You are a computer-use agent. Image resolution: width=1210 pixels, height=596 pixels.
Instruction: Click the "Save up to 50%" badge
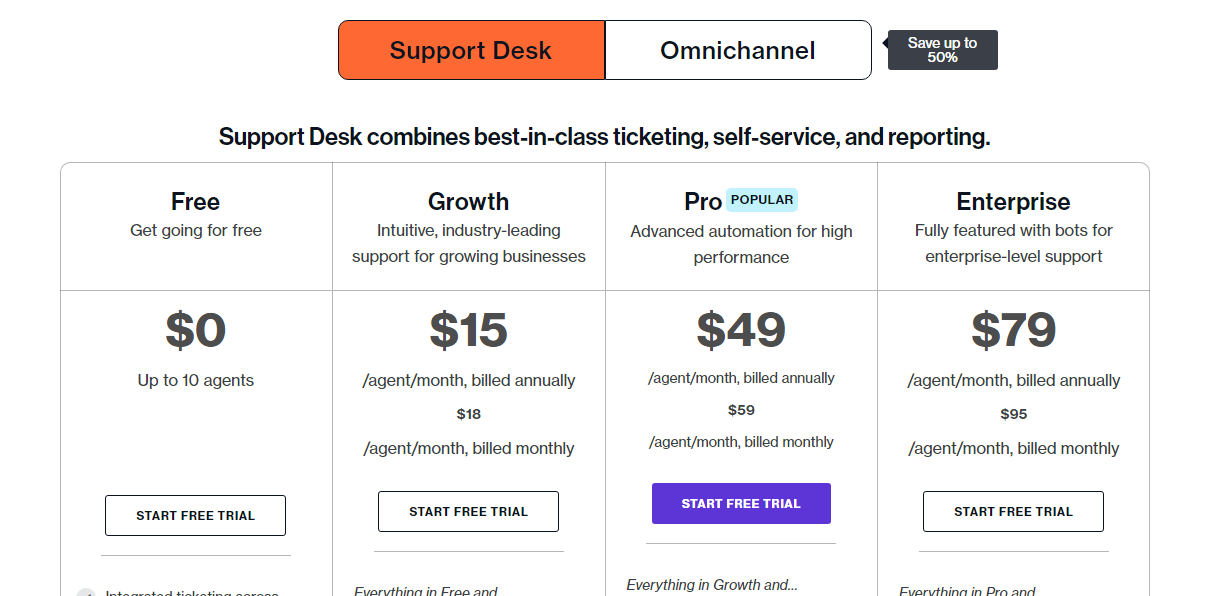pos(941,49)
